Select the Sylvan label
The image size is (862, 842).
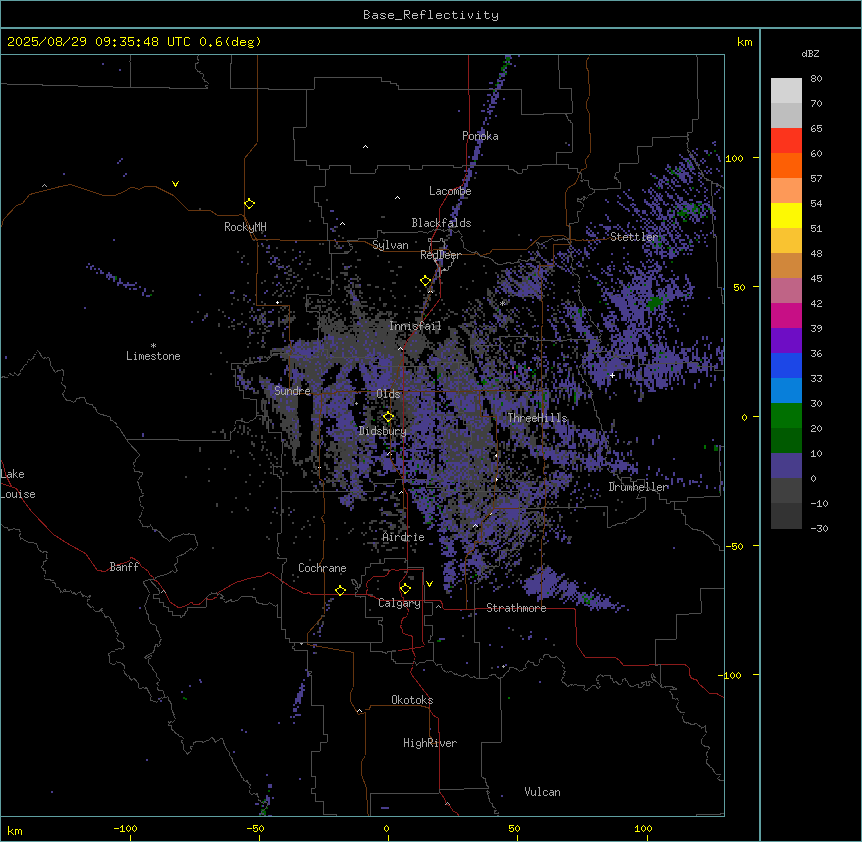click(x=390, y=245)
